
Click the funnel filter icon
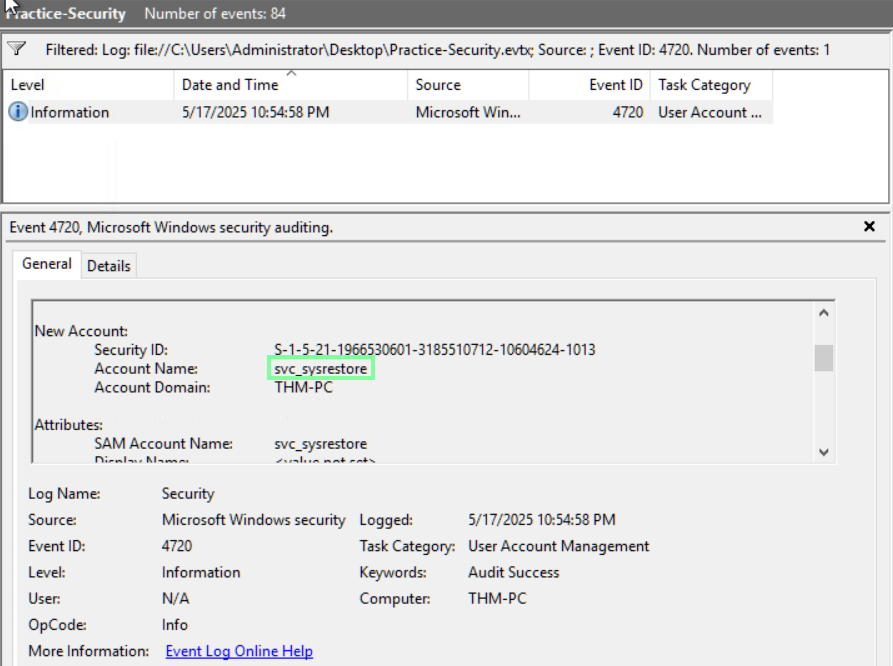[17, 49]
